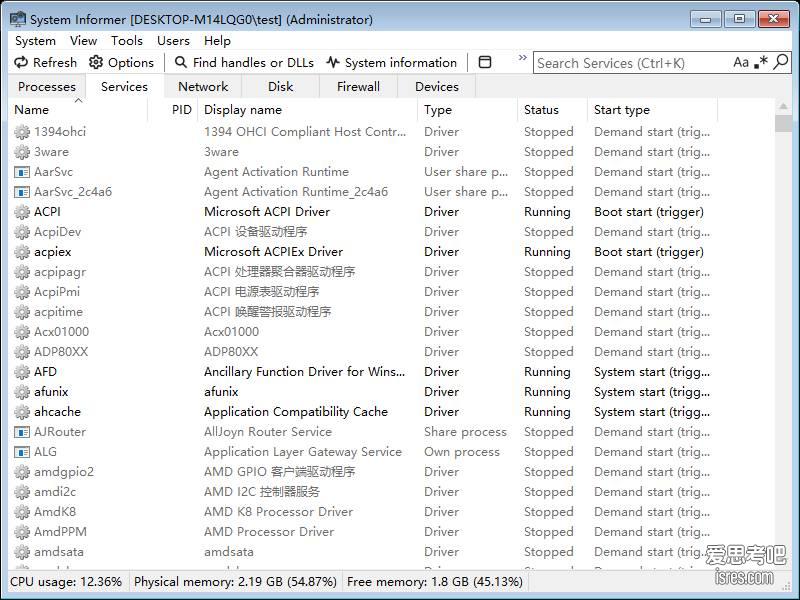Viewport: 800px width, 600px height.
Task: Click the Refresh icon in the toolbar
Action: pos(21,62)
